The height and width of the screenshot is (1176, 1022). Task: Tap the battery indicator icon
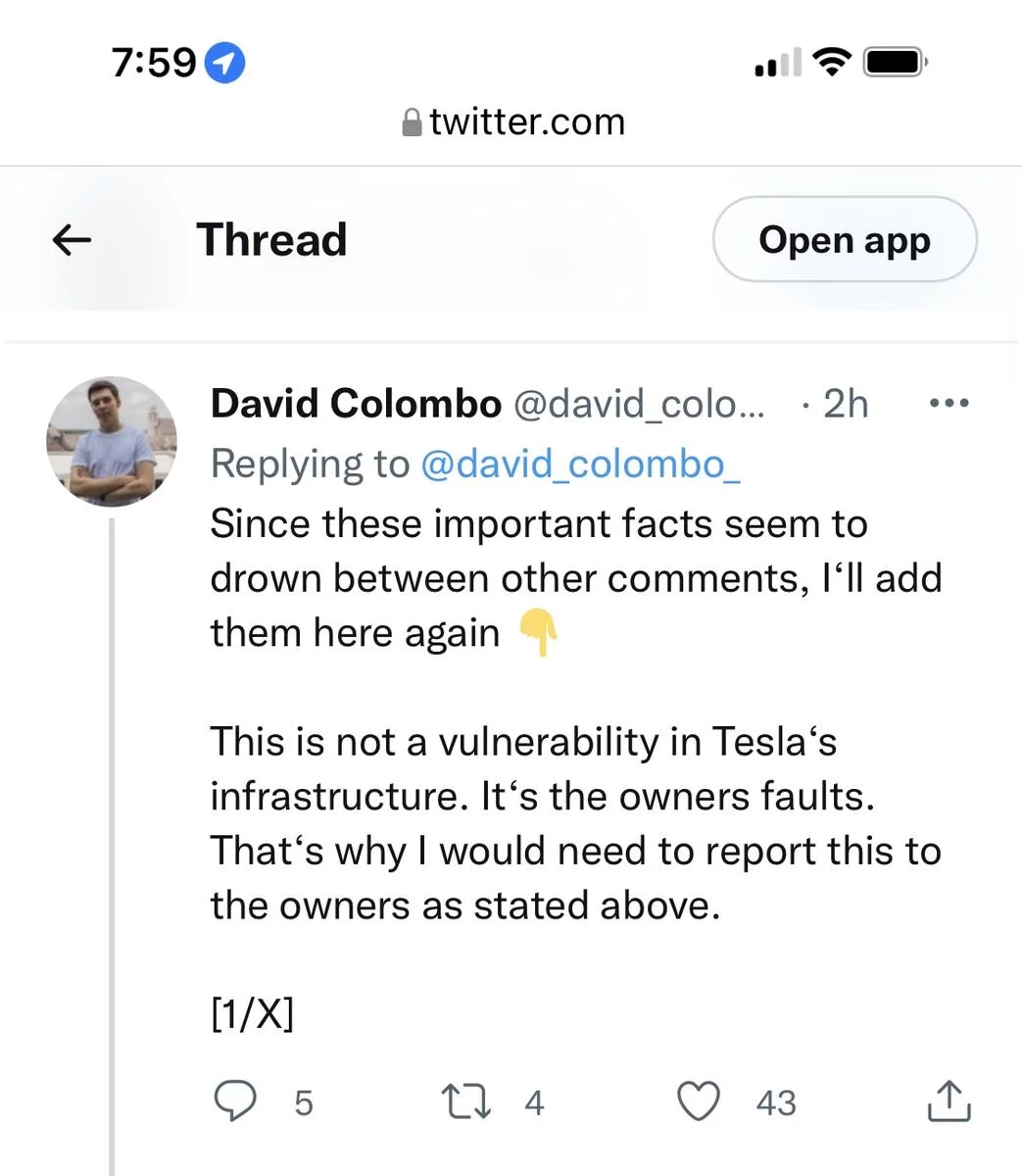pos(894,63)
